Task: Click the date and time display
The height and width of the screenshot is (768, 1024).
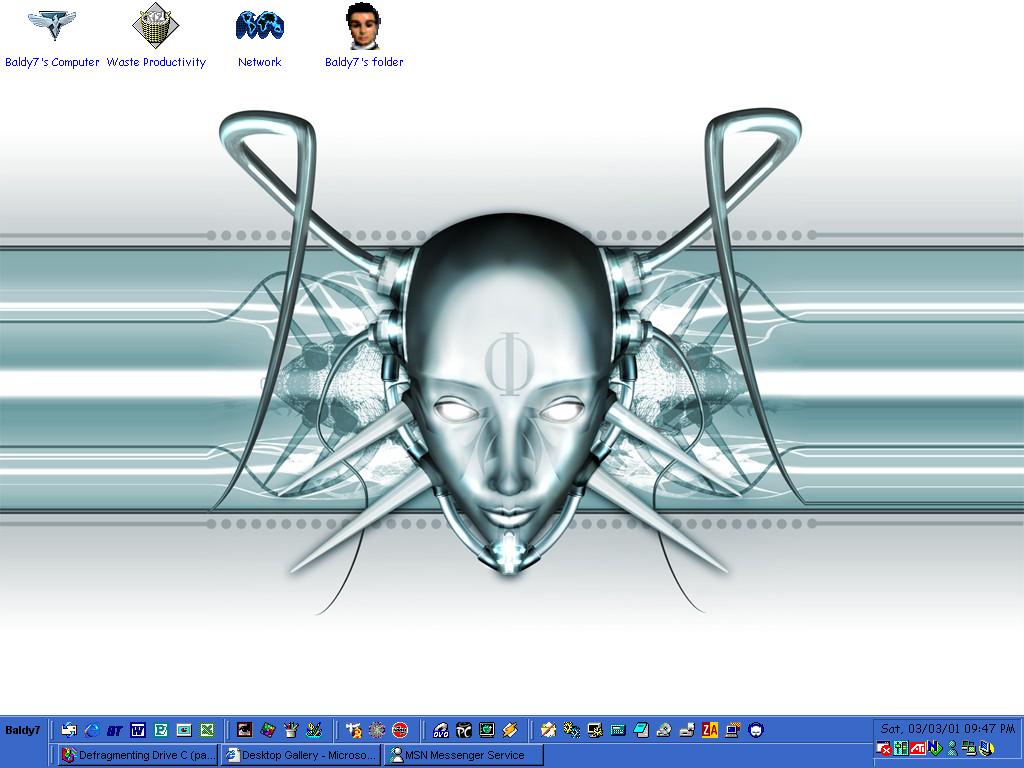Action: (x=946, y=729)
